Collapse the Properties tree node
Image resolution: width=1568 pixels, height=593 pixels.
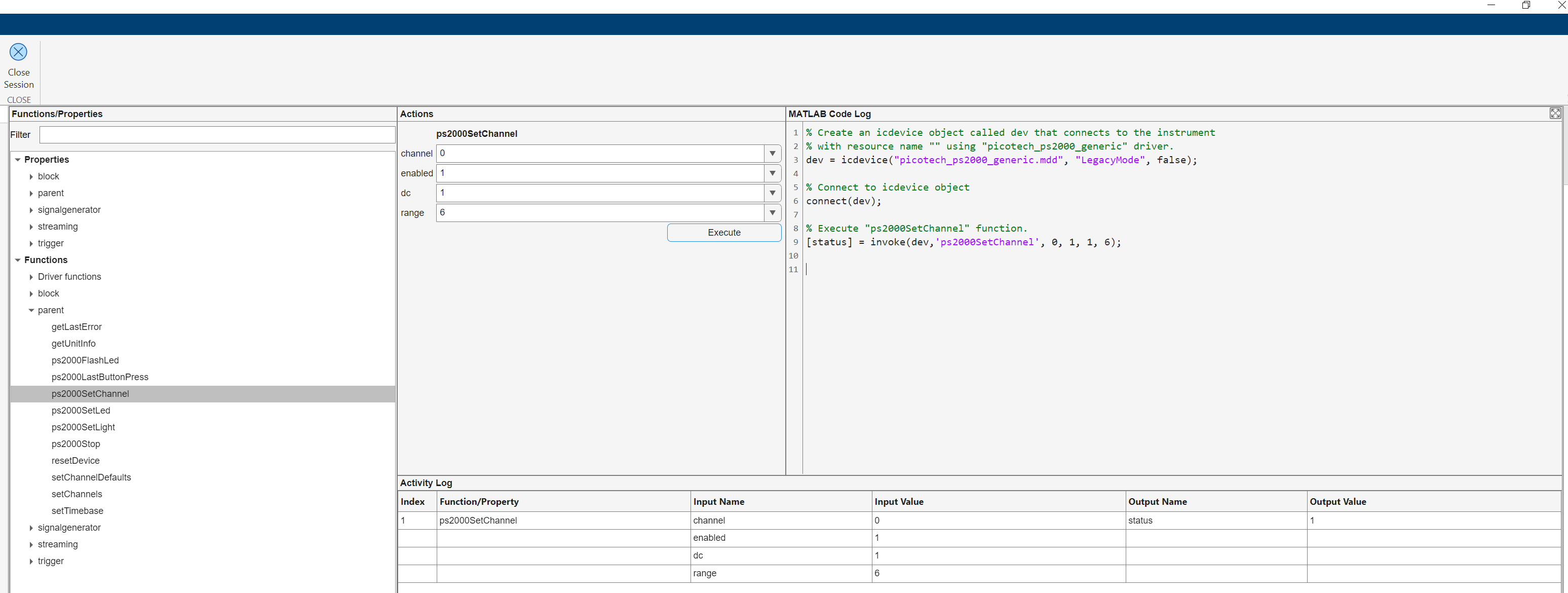18,160
